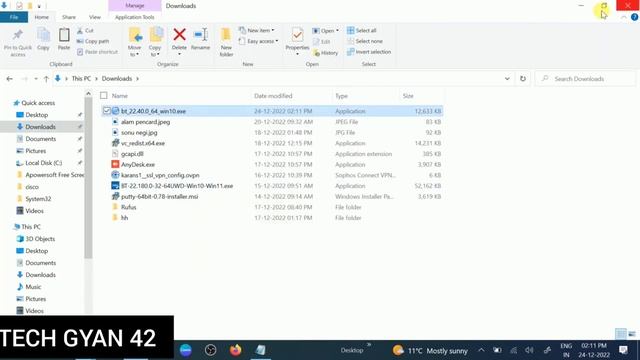Open the Easy access dropdown

click(258, 41)
